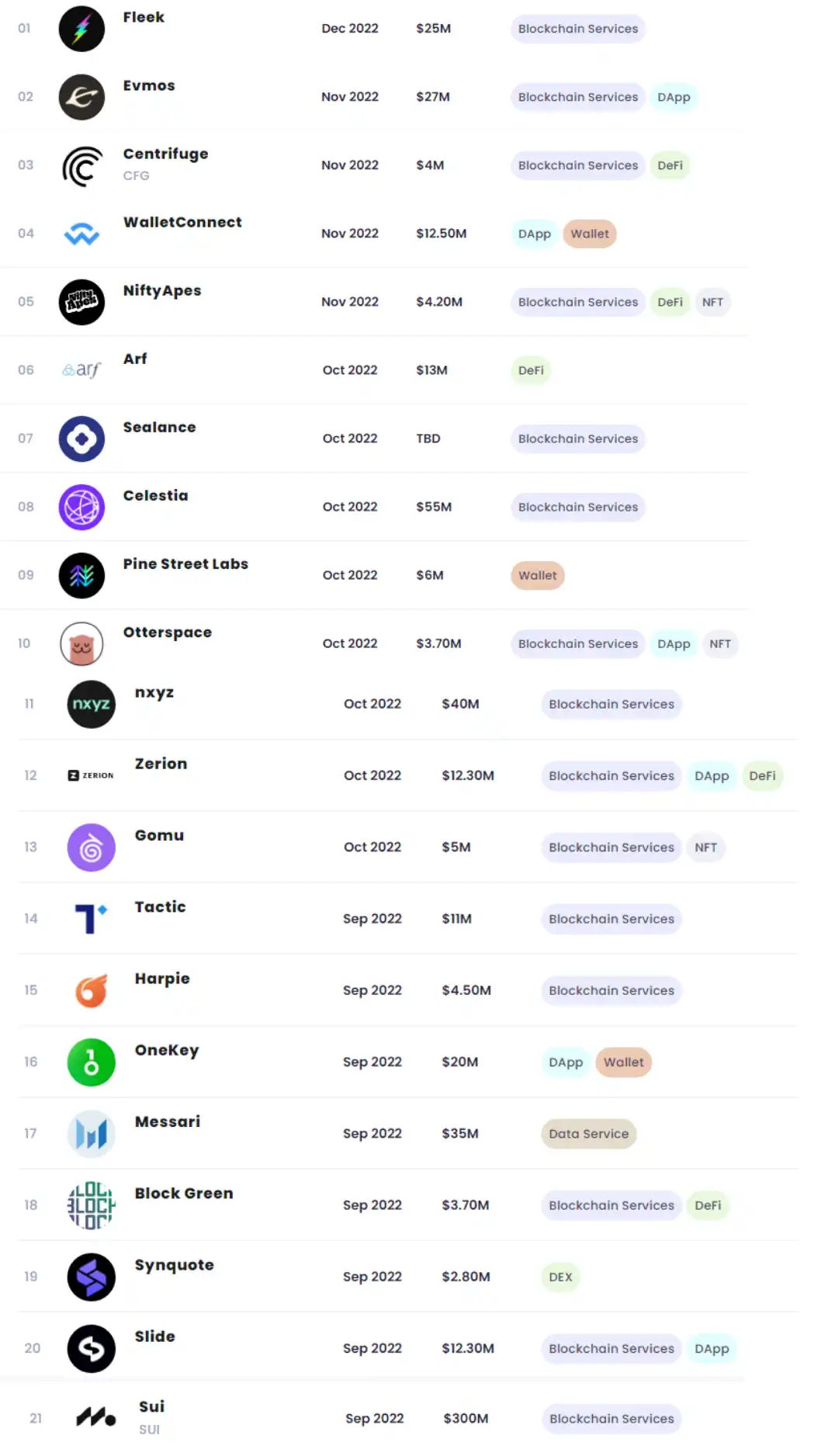828x1456 pixels.
Task: Click the Synquote purple logo
Action: pos(91,1277)
